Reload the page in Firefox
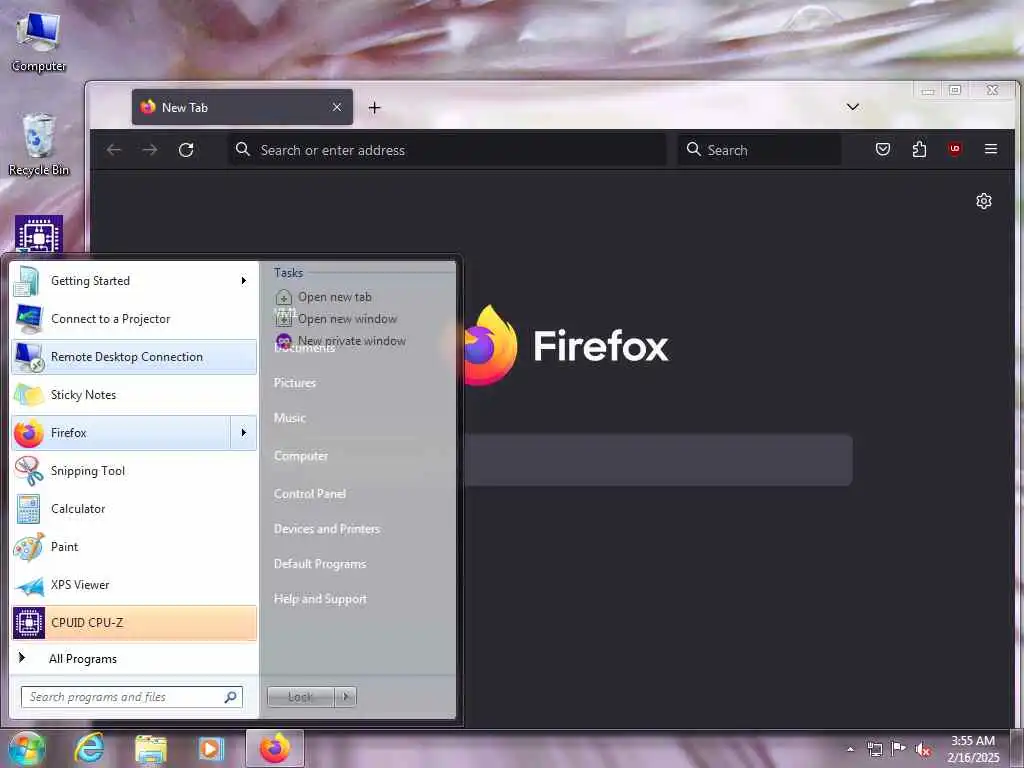The width and height of the screenshot is (1024, 768). (x=186, y=150)
